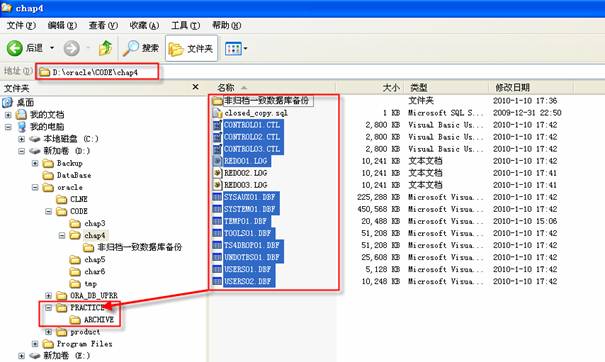Select REDO02.LOG file icon
The height and width of the screenshot is (362, 605).
pyautogui.click(x=218, y=173)
